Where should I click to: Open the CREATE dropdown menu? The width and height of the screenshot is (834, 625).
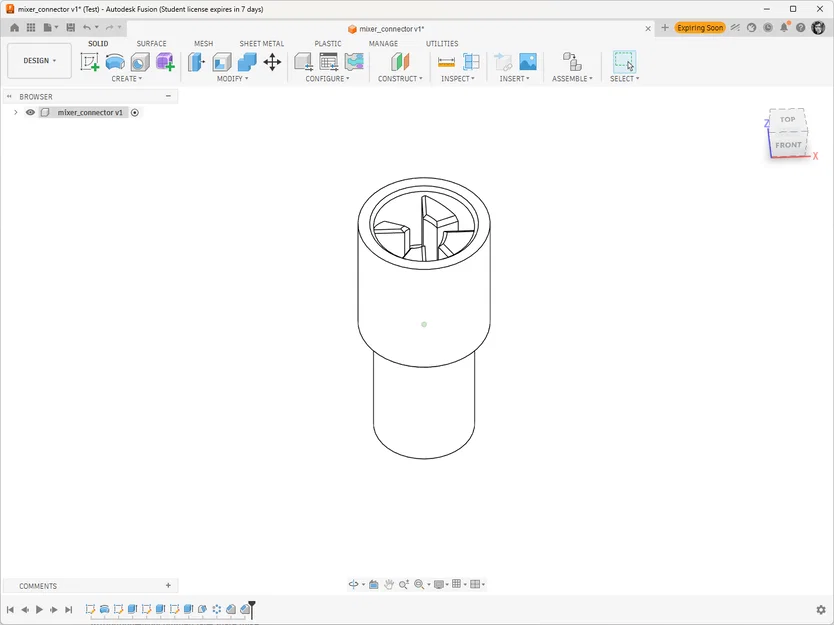[x=127, y=79]
